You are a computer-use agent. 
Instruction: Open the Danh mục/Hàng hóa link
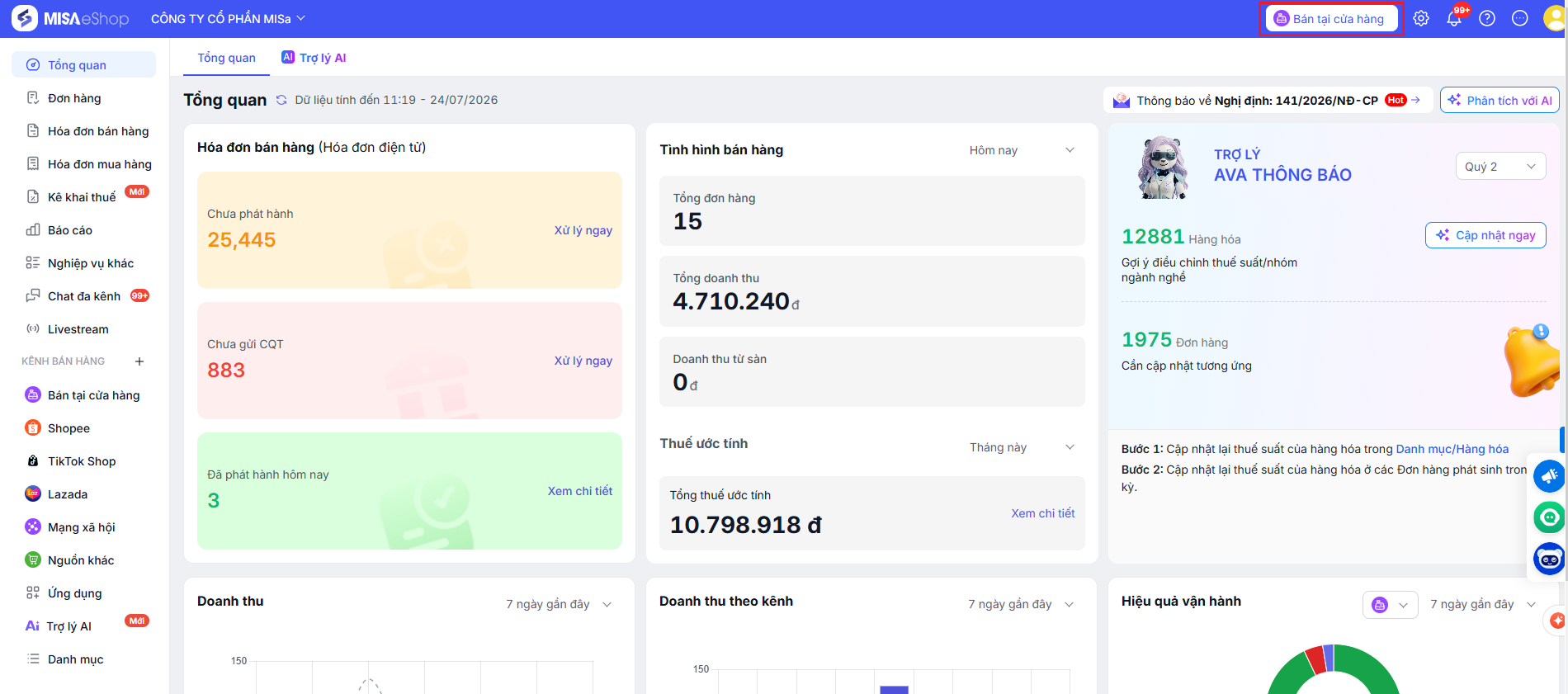(x=1452, y=449)
